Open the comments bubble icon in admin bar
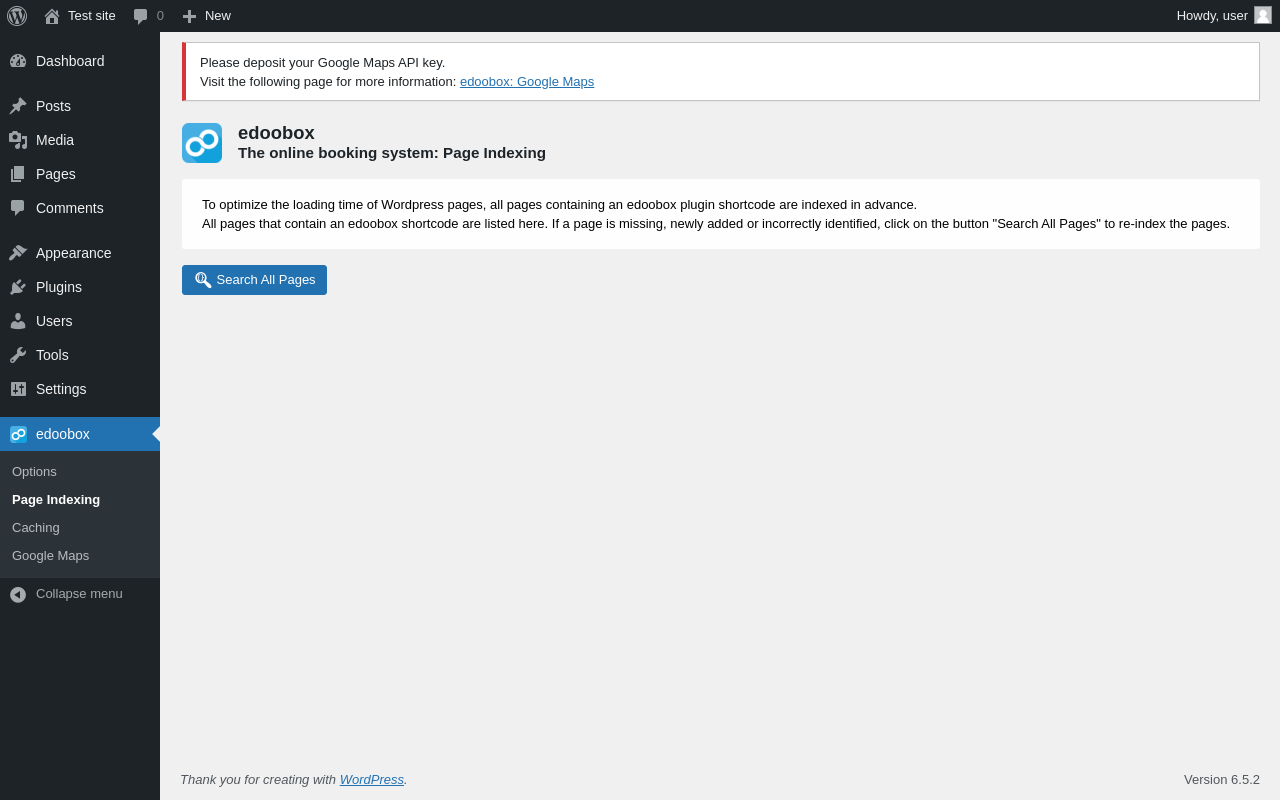 (x=141, y=16)
